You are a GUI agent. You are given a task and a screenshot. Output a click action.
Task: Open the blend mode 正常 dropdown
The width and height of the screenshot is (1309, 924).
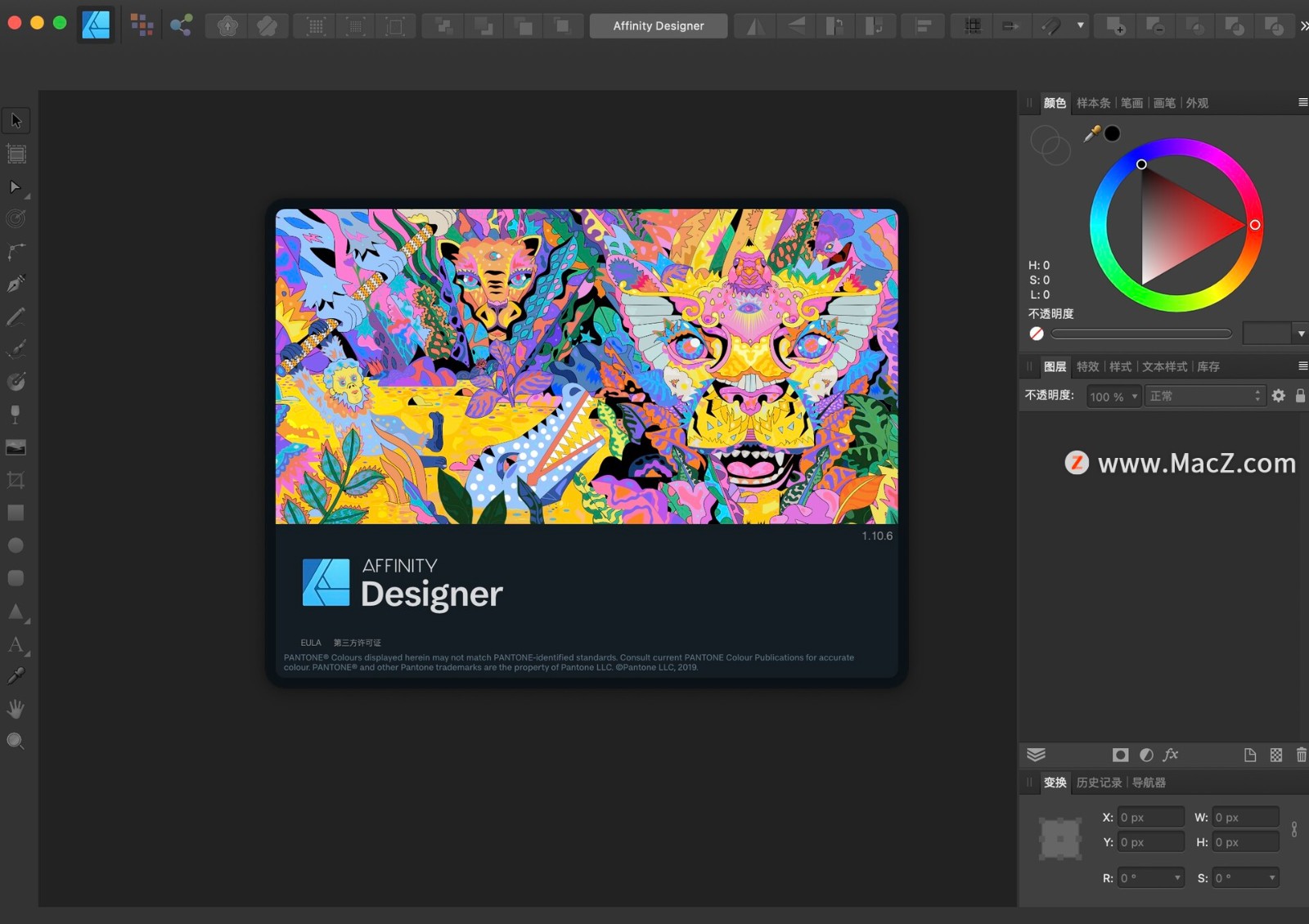pos(1204,397)
